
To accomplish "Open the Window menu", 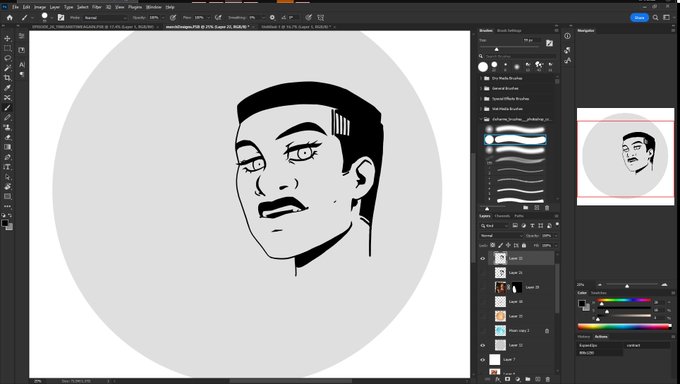I will pos(154,7).
